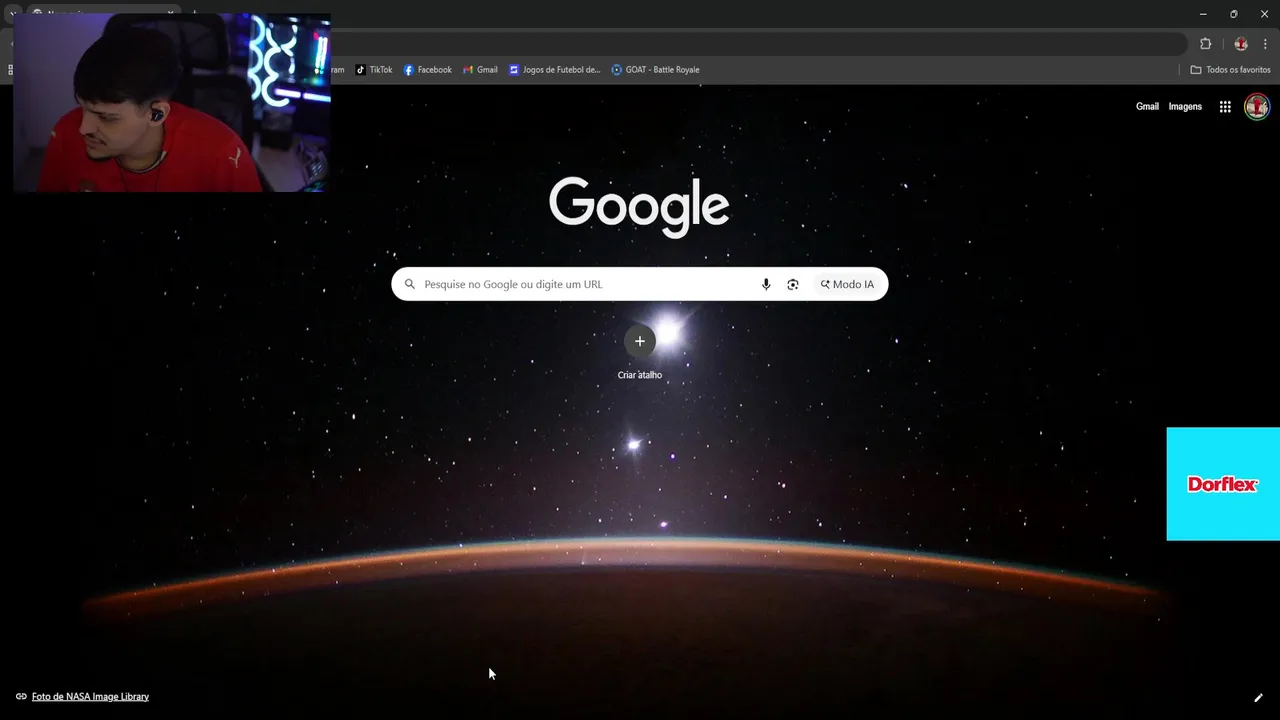The image size is (1280, 720).
Task: Open the Chrome extensions puzzle icon
Action: pos(1206,44)
